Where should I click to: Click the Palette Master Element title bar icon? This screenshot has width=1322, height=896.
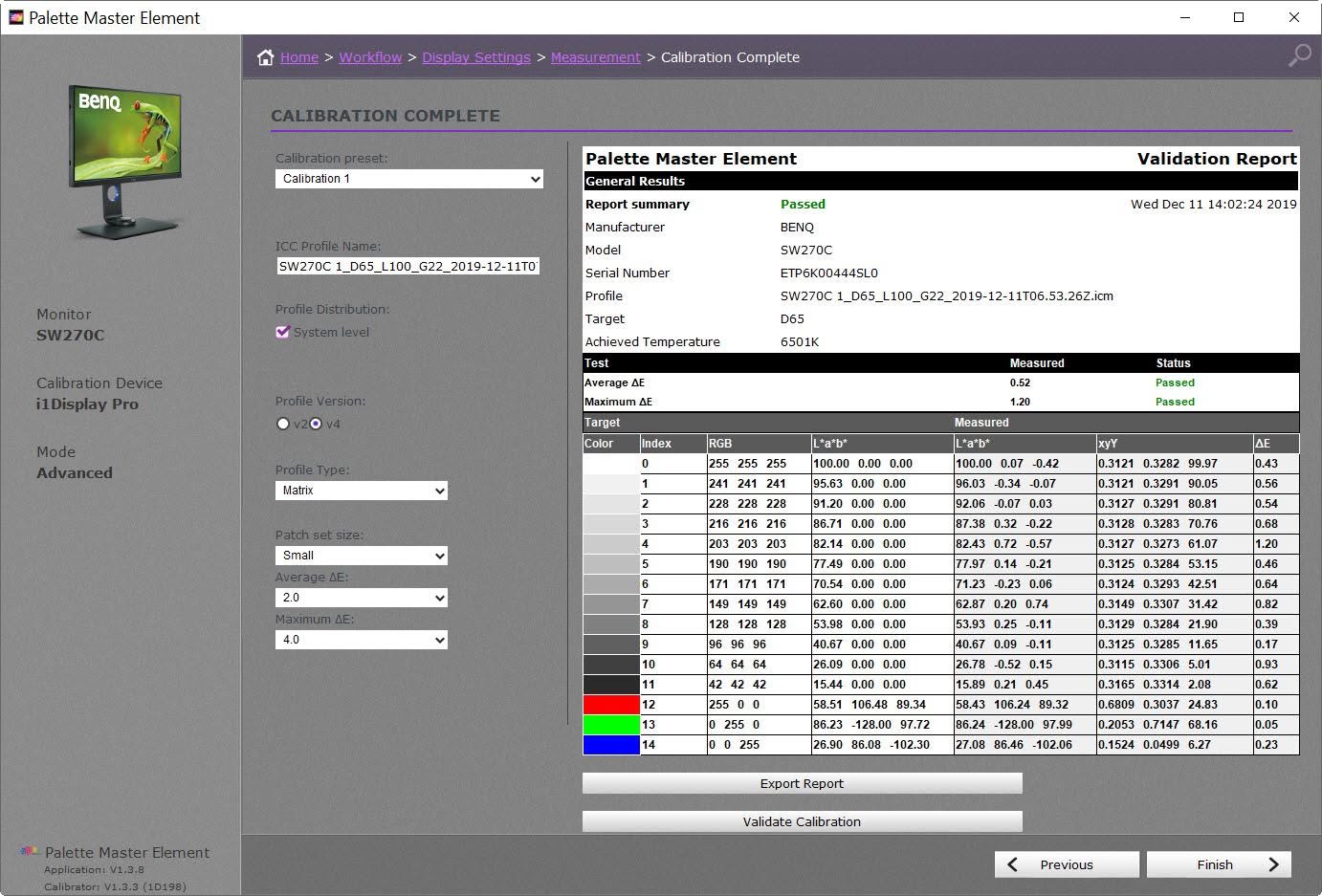click(15, 17)
